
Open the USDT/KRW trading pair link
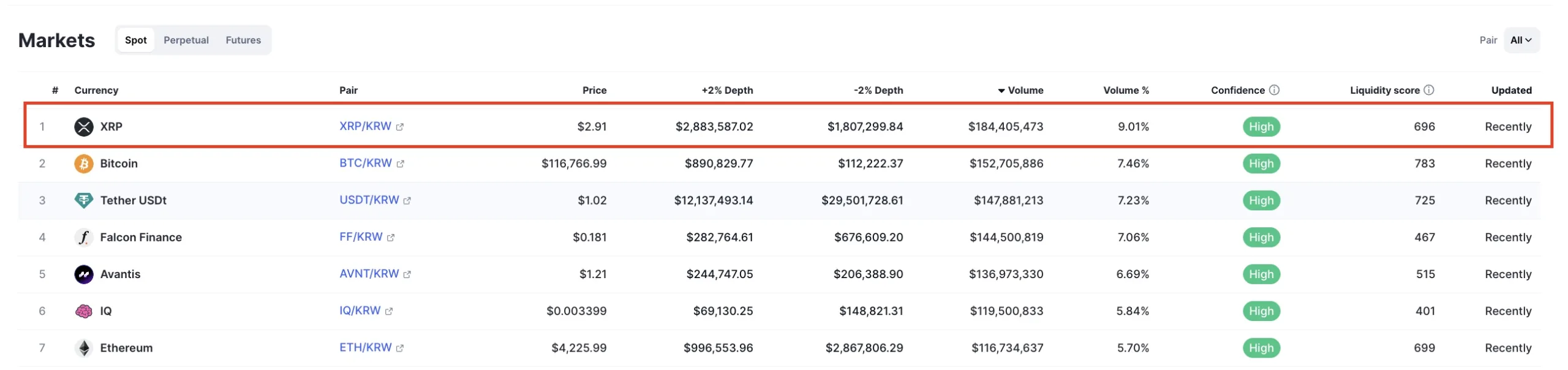pyautogui.click(x=369, y=200)
